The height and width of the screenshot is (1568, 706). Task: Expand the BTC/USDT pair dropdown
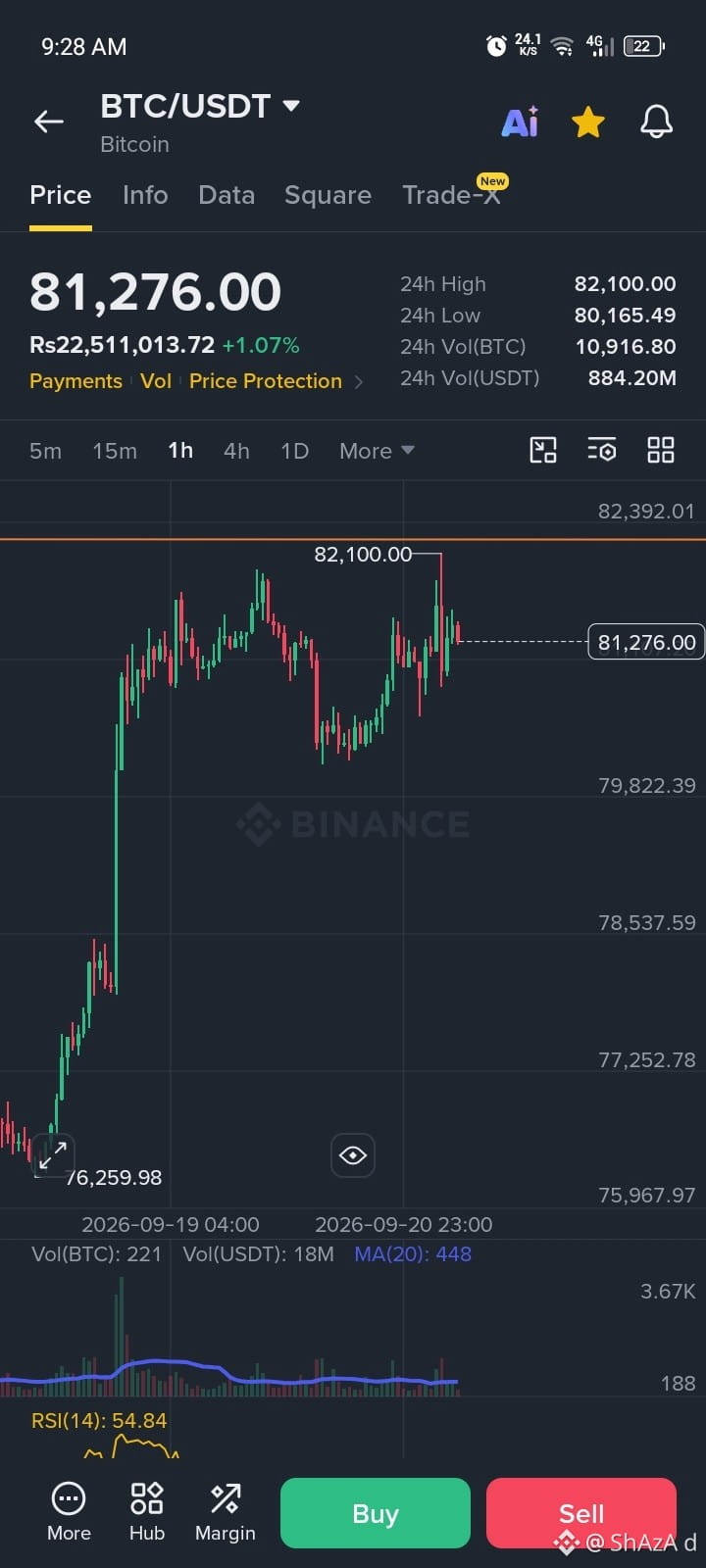tap(290, 106)
